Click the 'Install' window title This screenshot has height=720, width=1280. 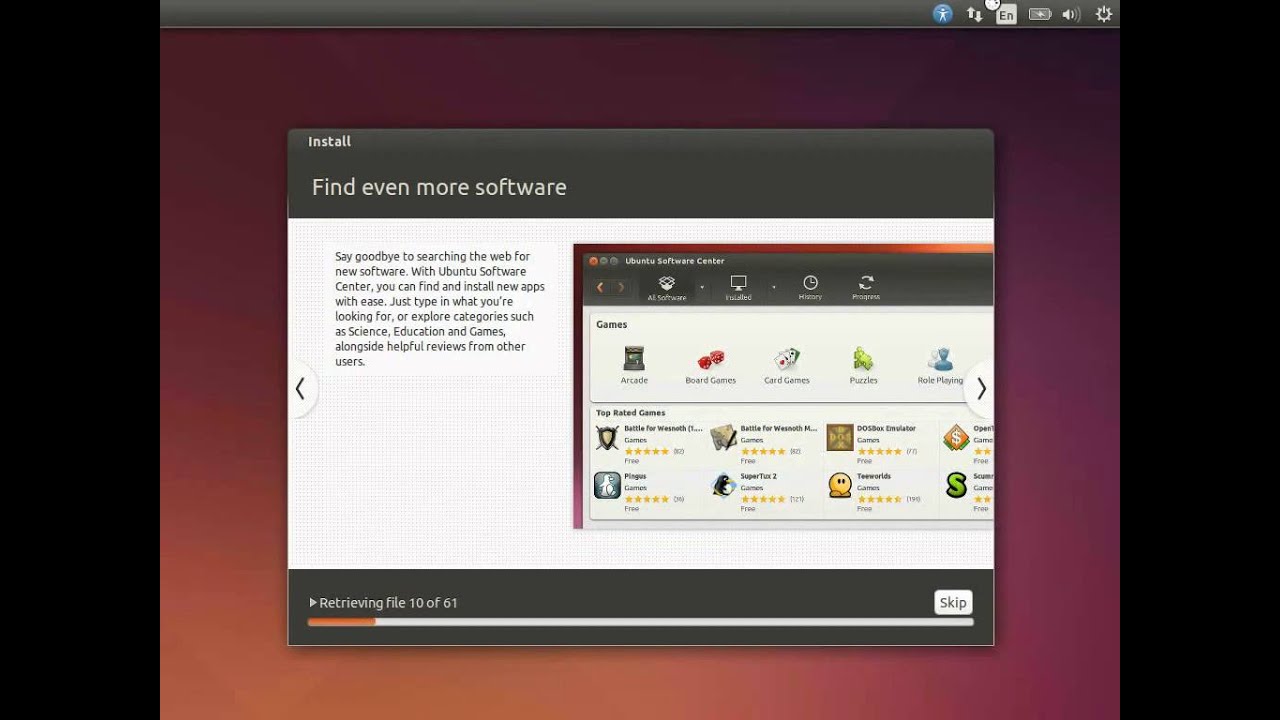[x=329, y=141]
